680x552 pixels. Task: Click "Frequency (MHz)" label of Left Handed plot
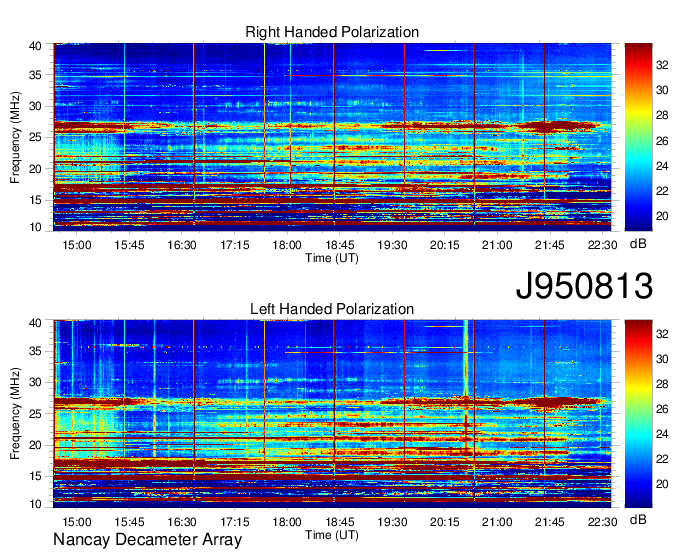pos(15,414)
